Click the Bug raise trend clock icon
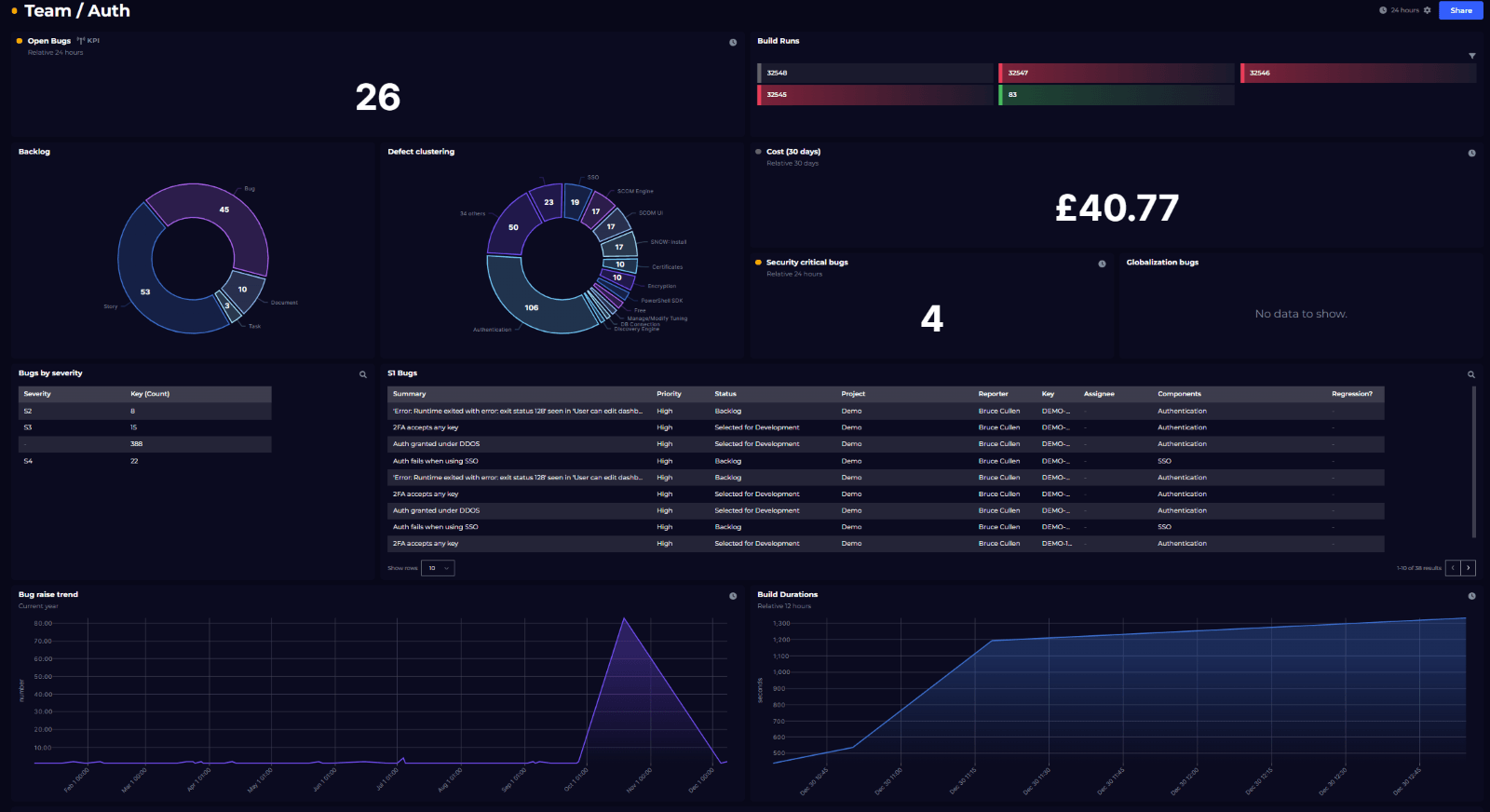 733,596
